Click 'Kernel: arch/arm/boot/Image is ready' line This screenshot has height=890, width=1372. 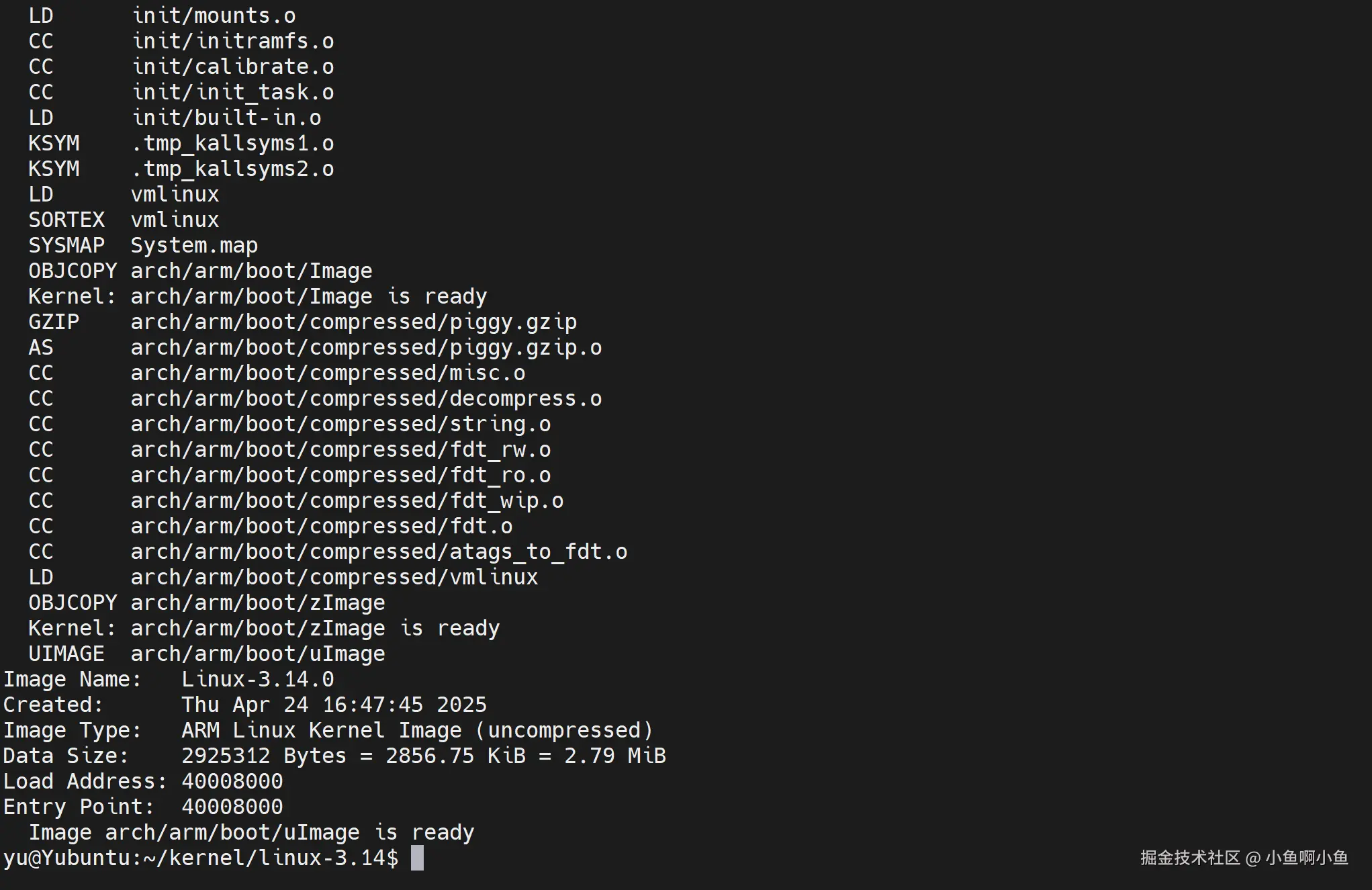258,296
